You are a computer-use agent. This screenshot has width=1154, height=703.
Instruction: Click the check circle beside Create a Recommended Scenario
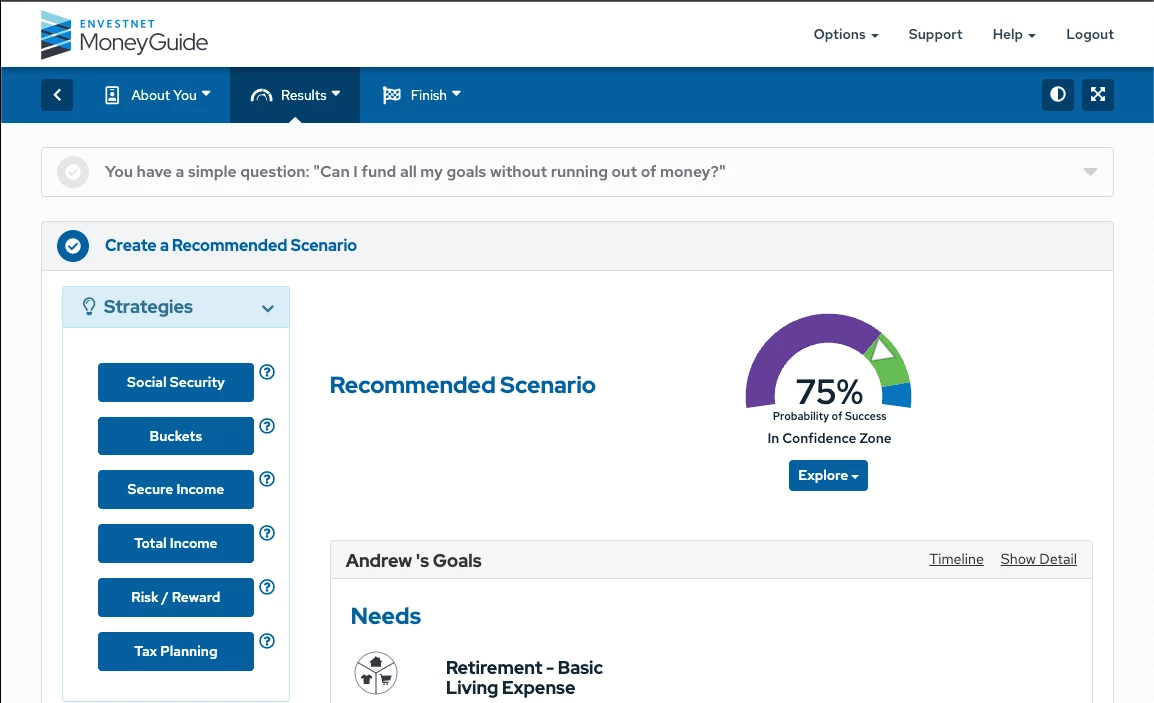coord(73,246)
